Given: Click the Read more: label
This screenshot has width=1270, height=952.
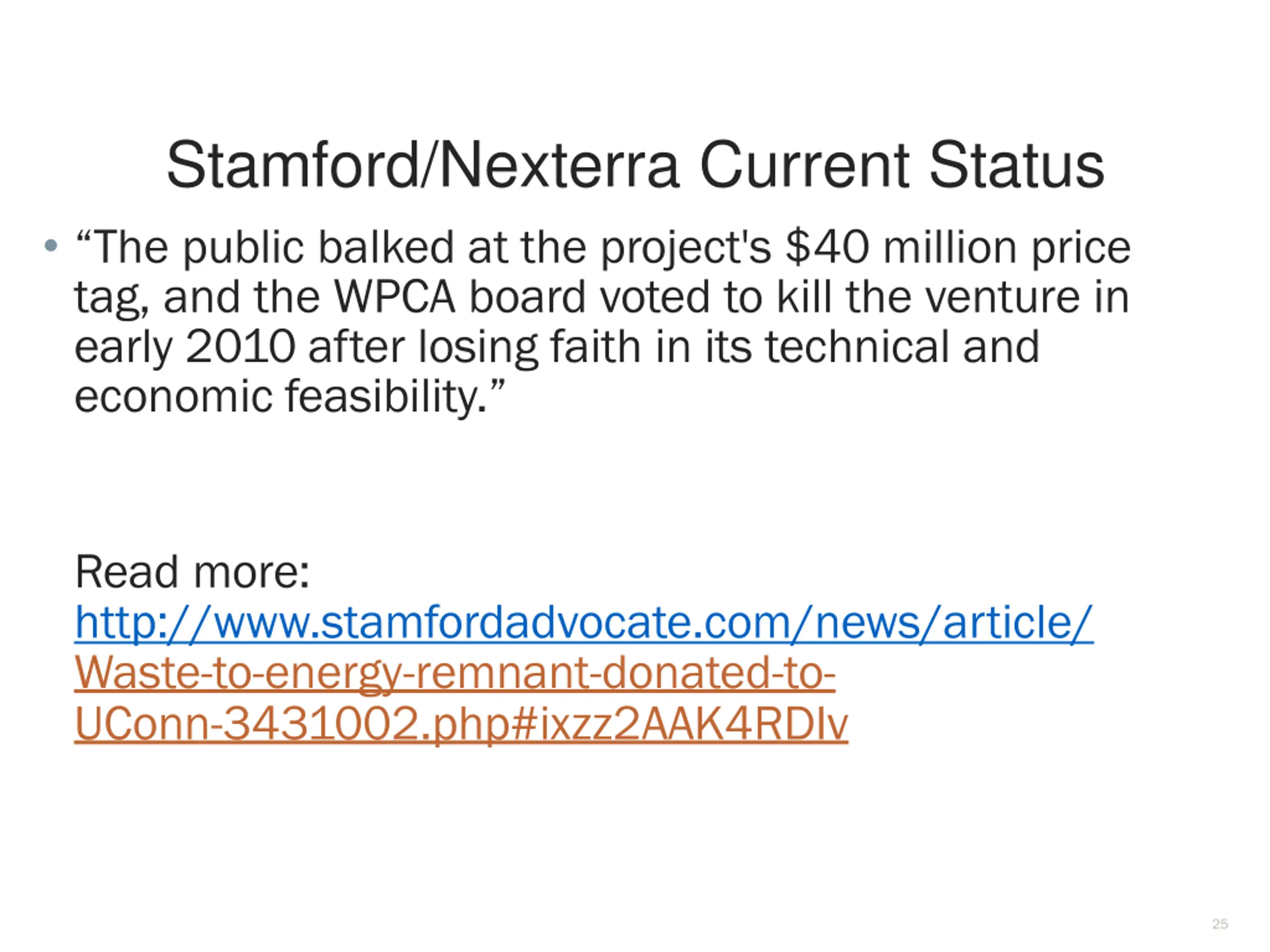Looking at the screenshot, I should [192, 572].
